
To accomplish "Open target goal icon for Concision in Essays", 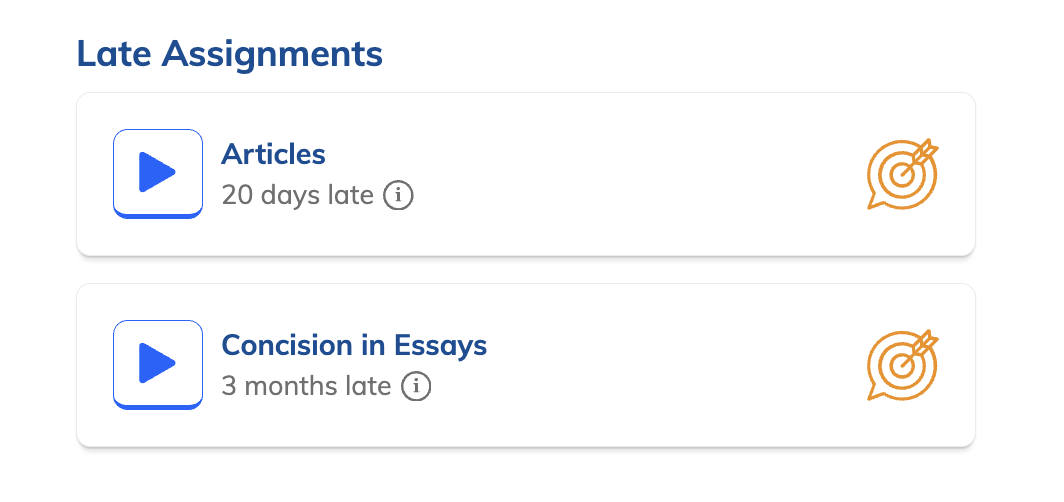I will coord(902,365).
